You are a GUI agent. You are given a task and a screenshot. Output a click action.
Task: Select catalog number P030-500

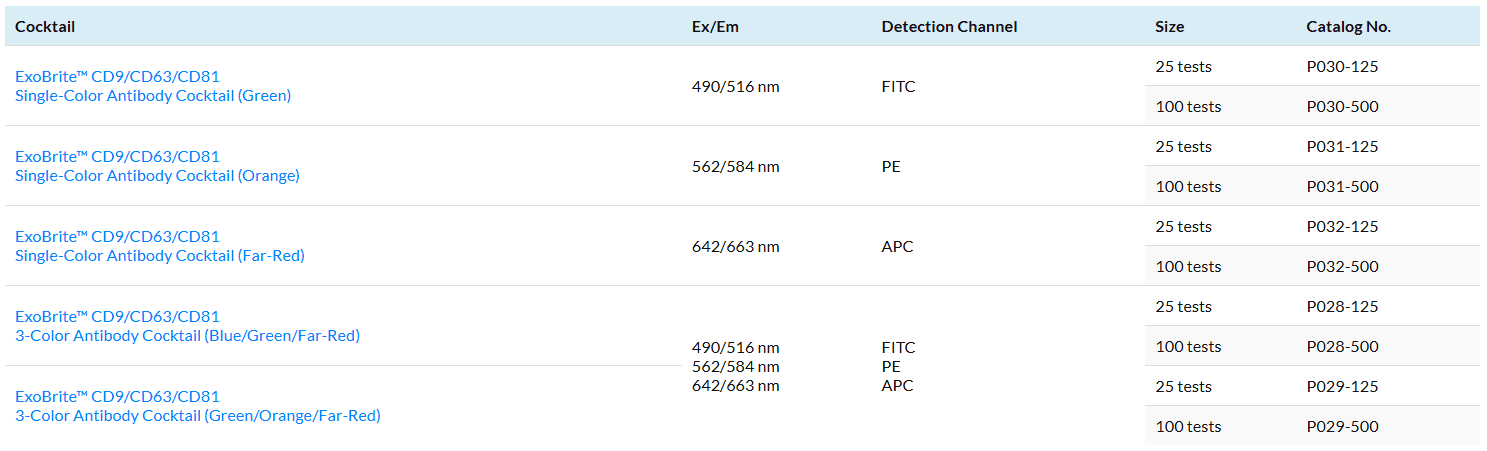(x=1342, y=107)
